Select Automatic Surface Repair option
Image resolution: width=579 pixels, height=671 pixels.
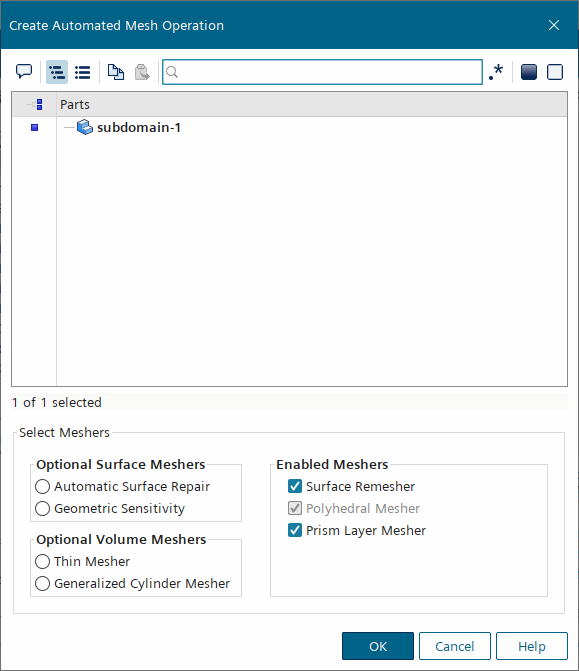pyautogui.click(x=42, y=487)
